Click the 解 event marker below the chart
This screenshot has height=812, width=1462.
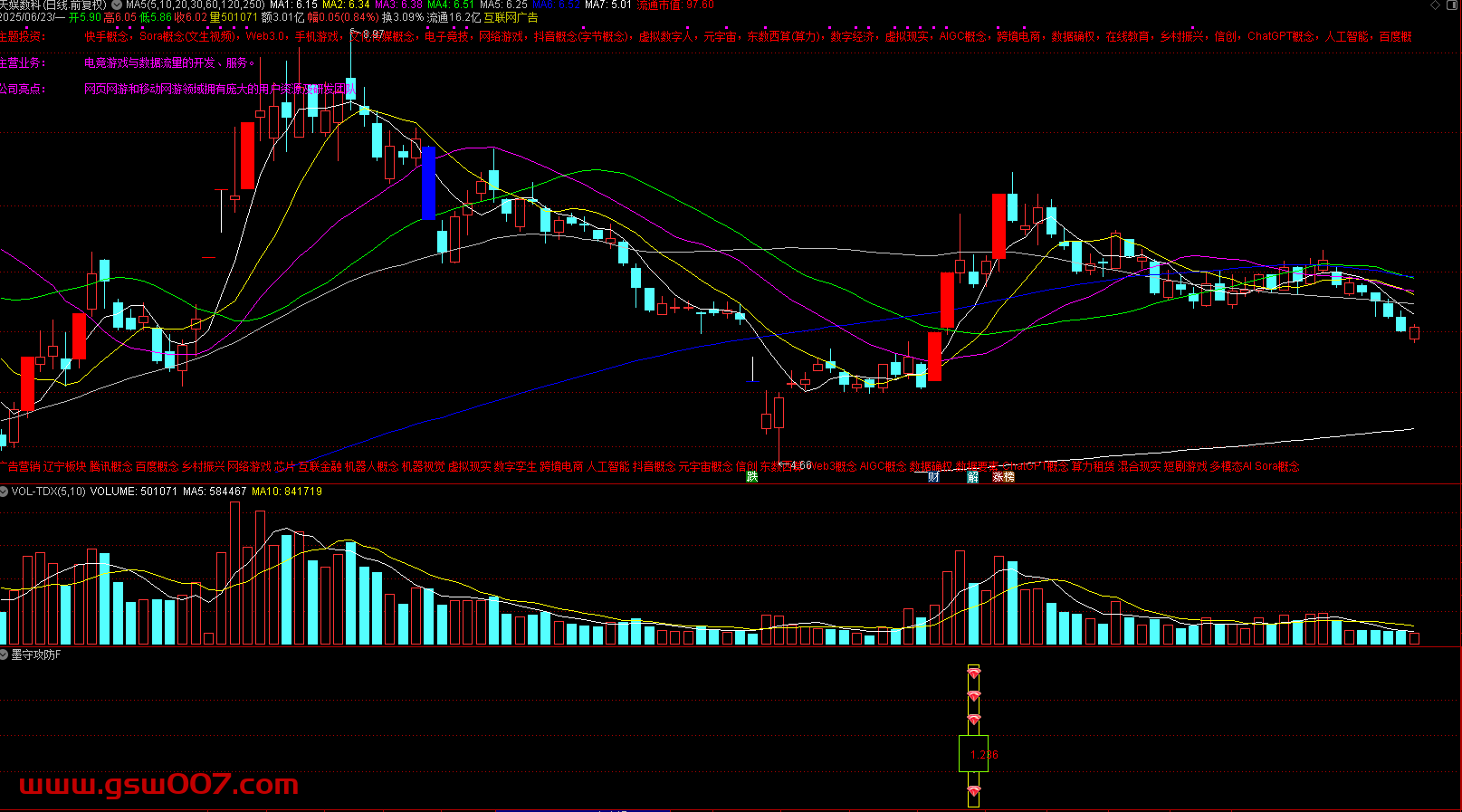point(973,477)
